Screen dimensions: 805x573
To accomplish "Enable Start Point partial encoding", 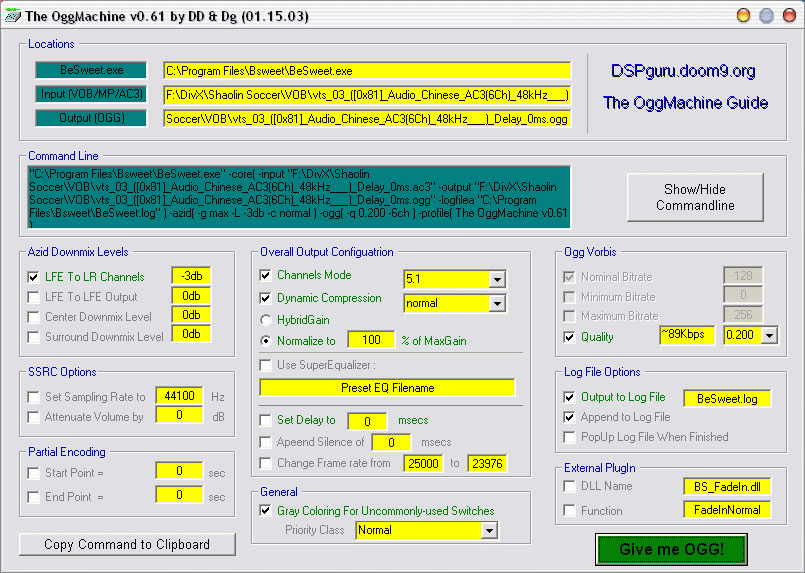I will pyautogui.click(x=33, y=473).
